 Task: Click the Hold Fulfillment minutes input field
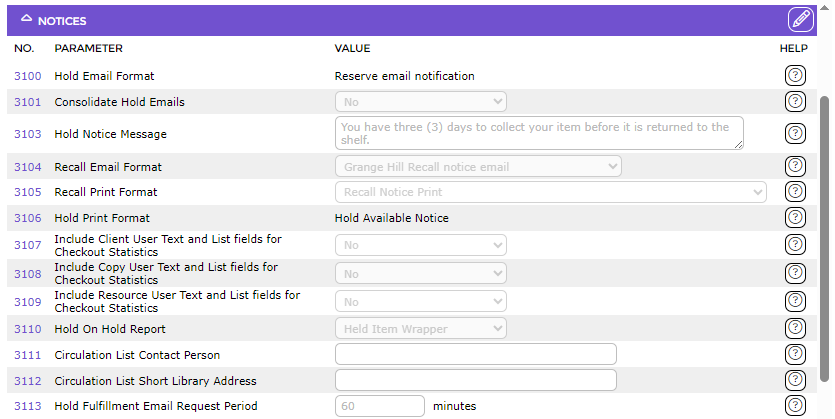coord(380,406)
